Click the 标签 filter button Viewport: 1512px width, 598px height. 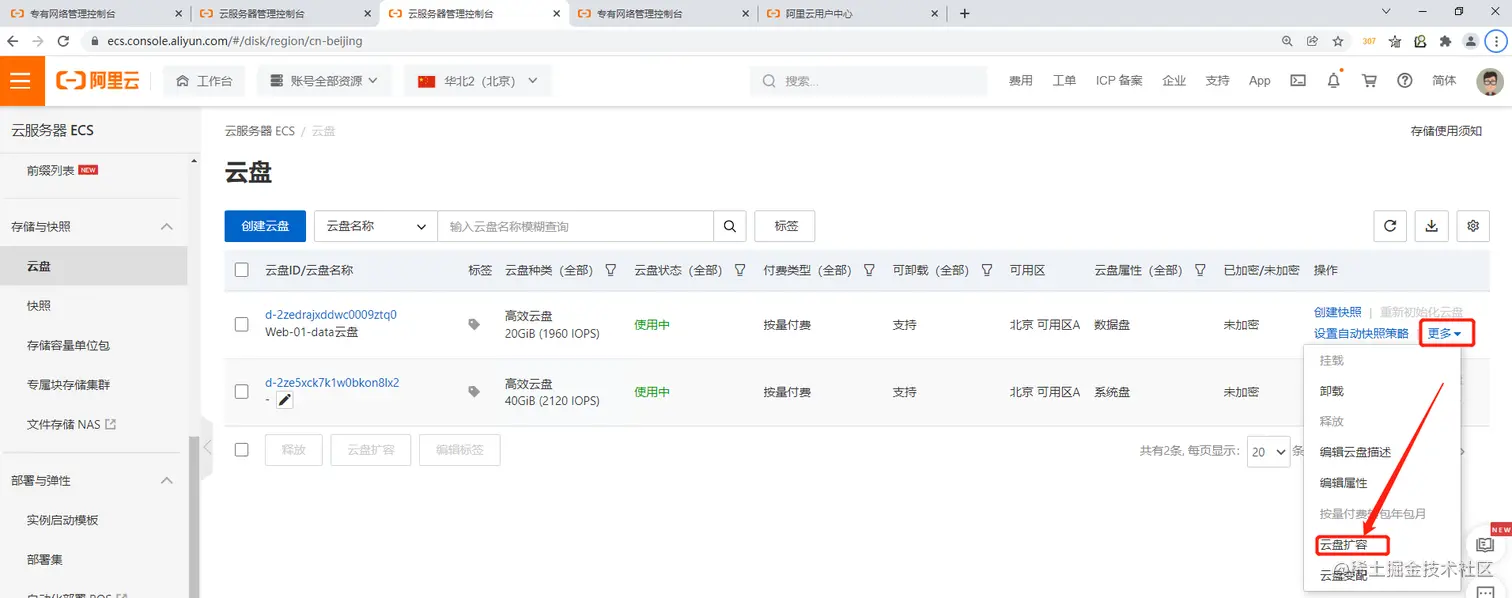(x=785, y=226)
